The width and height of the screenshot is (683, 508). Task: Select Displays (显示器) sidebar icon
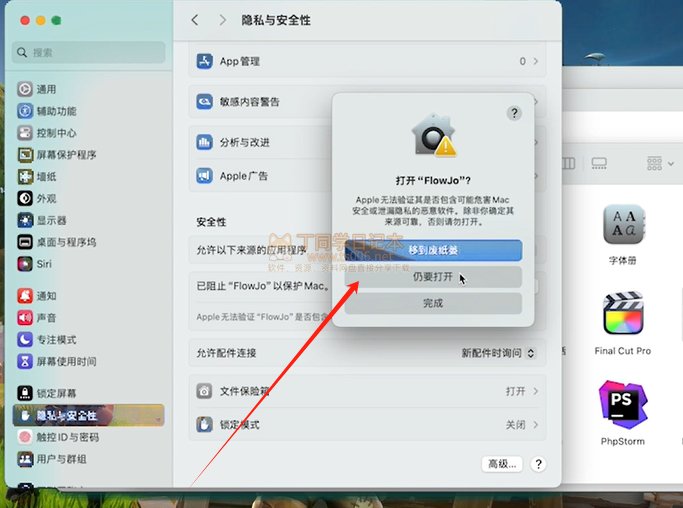(x=25, y=220)
